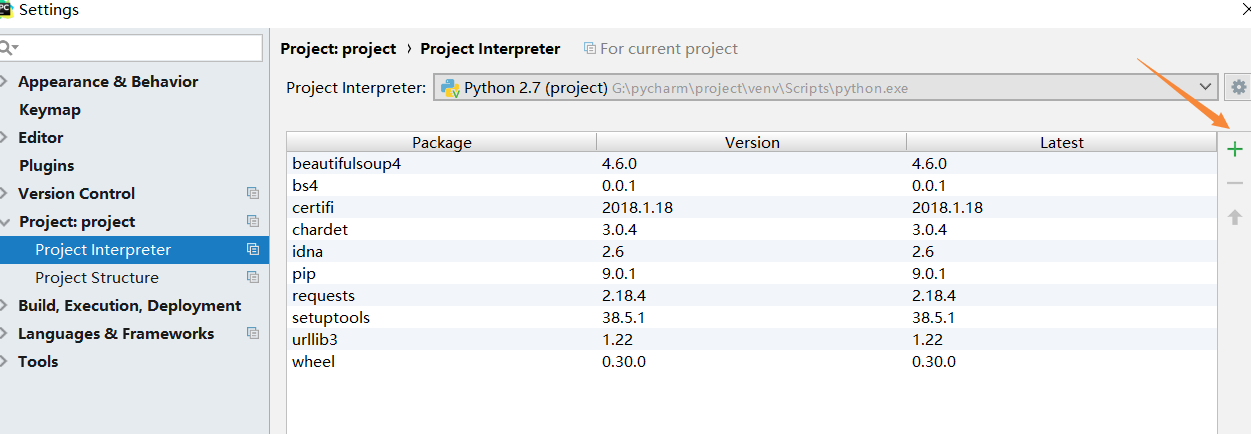Open the interpreter gear settings icon

(x=1239, y=87)
